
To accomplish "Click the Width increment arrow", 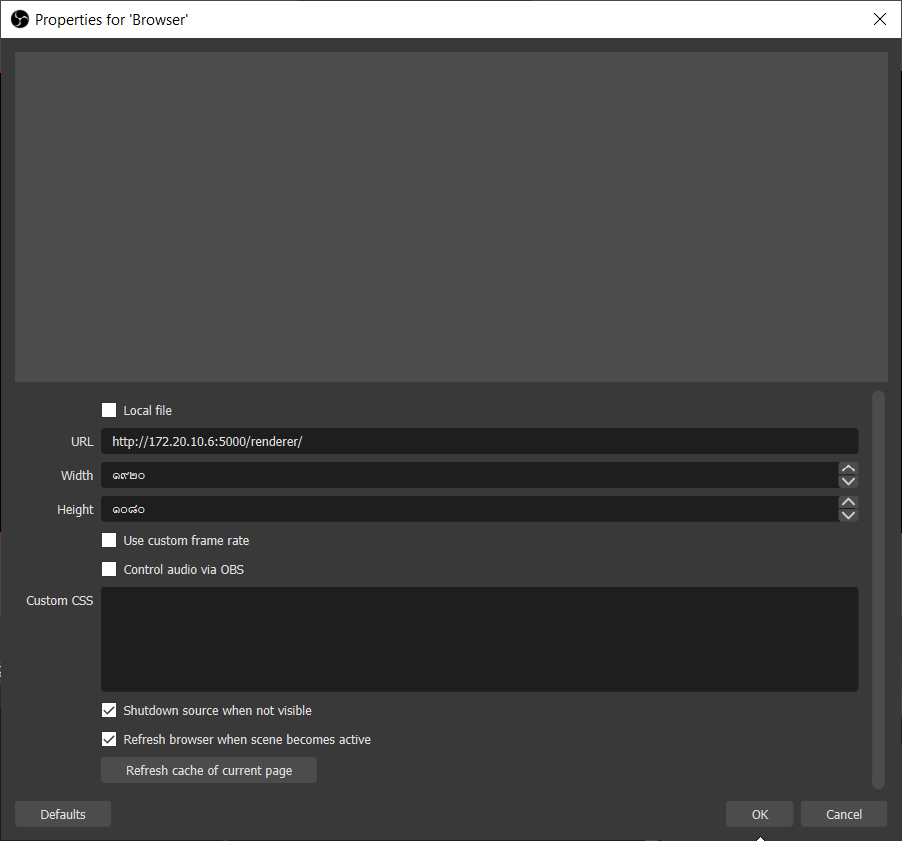I will [848, 468].
